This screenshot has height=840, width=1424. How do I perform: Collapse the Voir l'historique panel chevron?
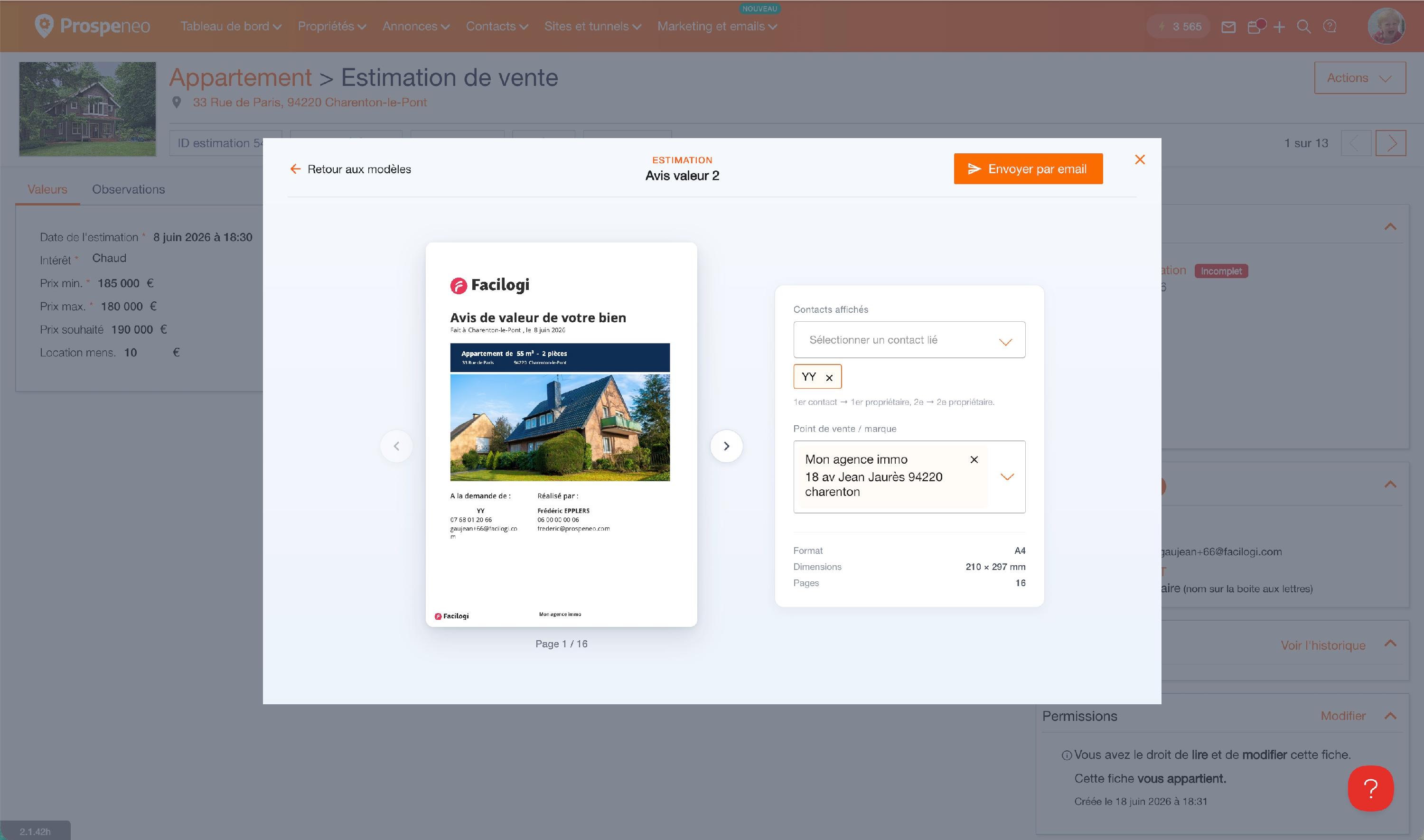point(1390,643)
